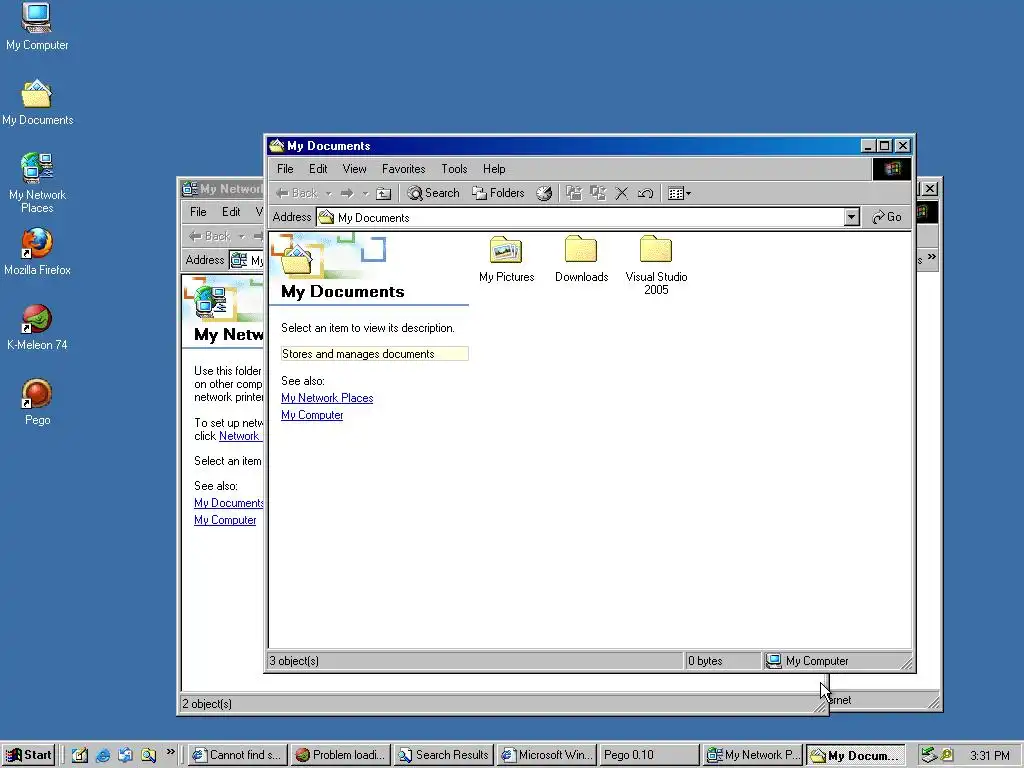Image resolution: width=1024 pixels, height=768 pixels.
Task: Expand the Address bar dropdown
Action: [851, 217]
